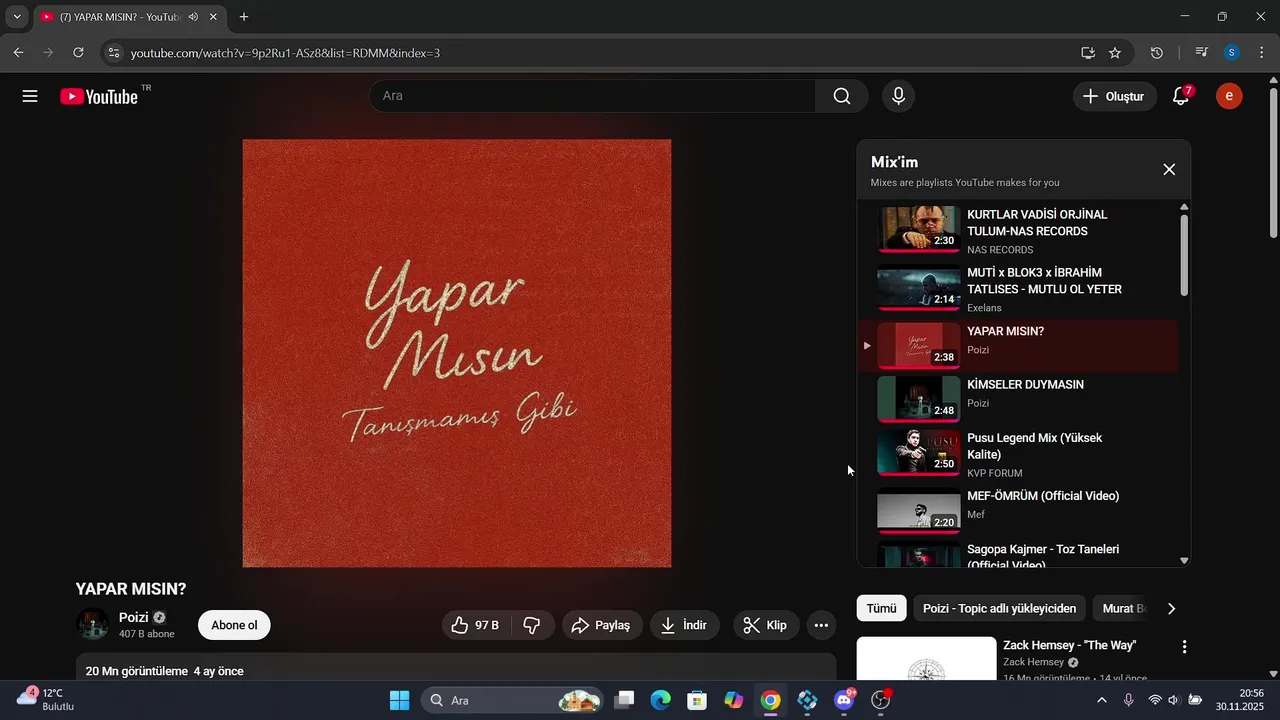Viewport: 1280px width, 720px height.
Task: Play Pusu Legend Mix playlist item
Action: (1018, 453)
